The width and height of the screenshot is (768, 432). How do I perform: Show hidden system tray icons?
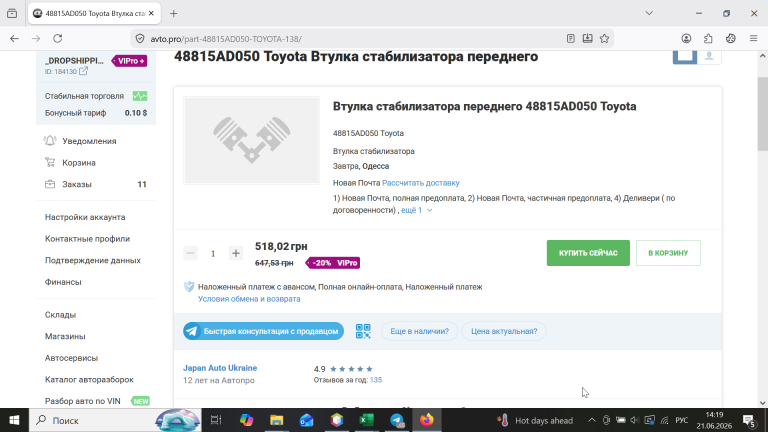(x=592, y=420)
